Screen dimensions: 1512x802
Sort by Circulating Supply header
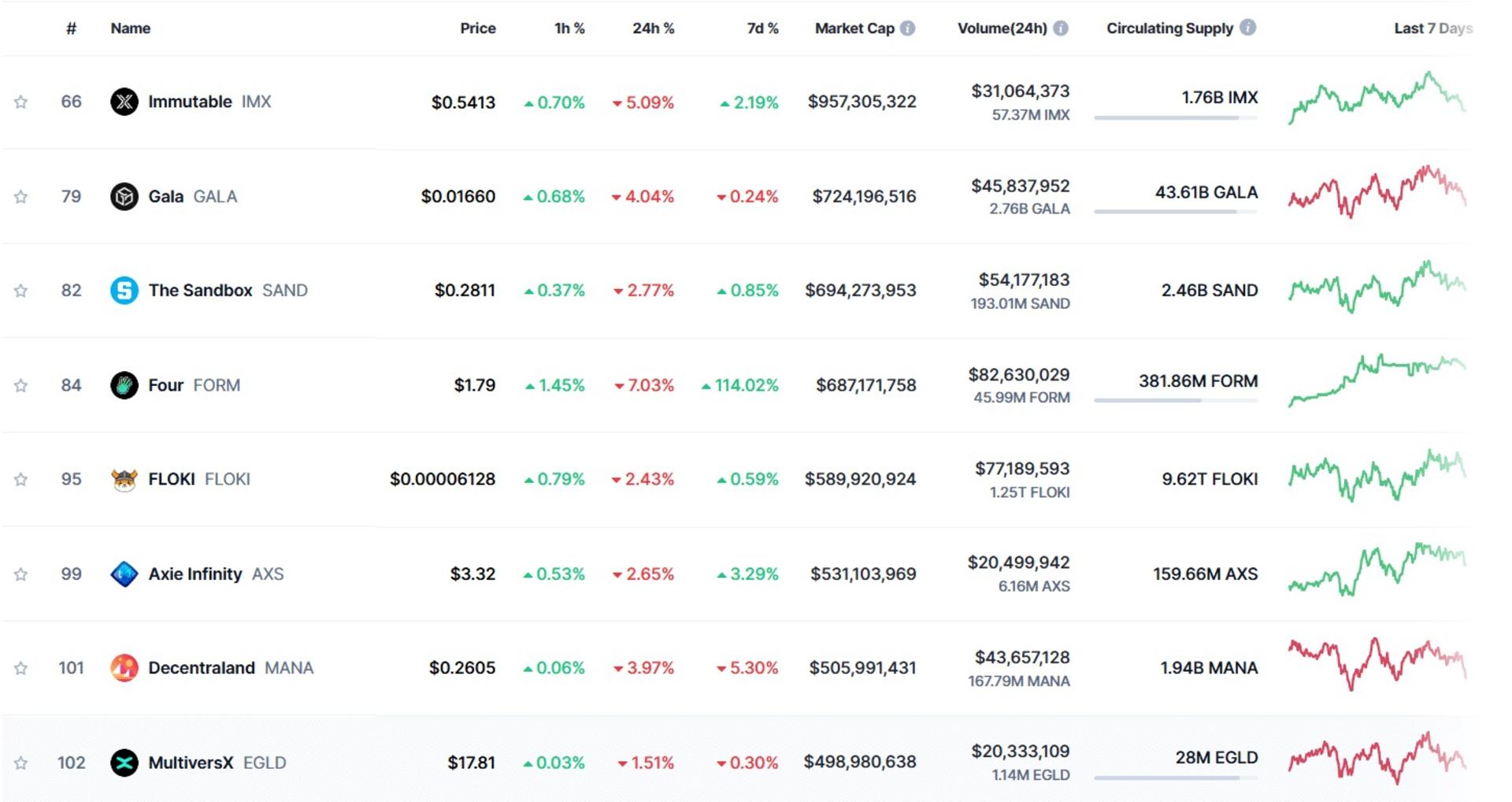click(1169, 28)
